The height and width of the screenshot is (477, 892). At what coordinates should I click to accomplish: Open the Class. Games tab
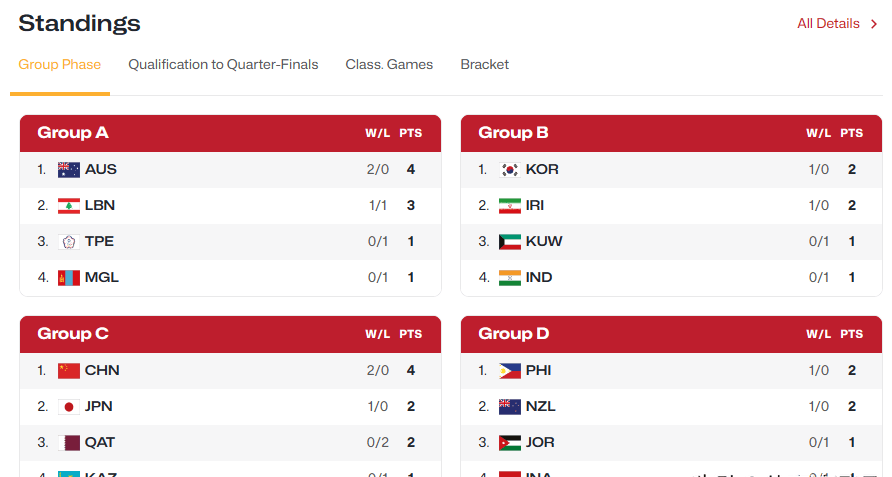[x=389, y=64]
